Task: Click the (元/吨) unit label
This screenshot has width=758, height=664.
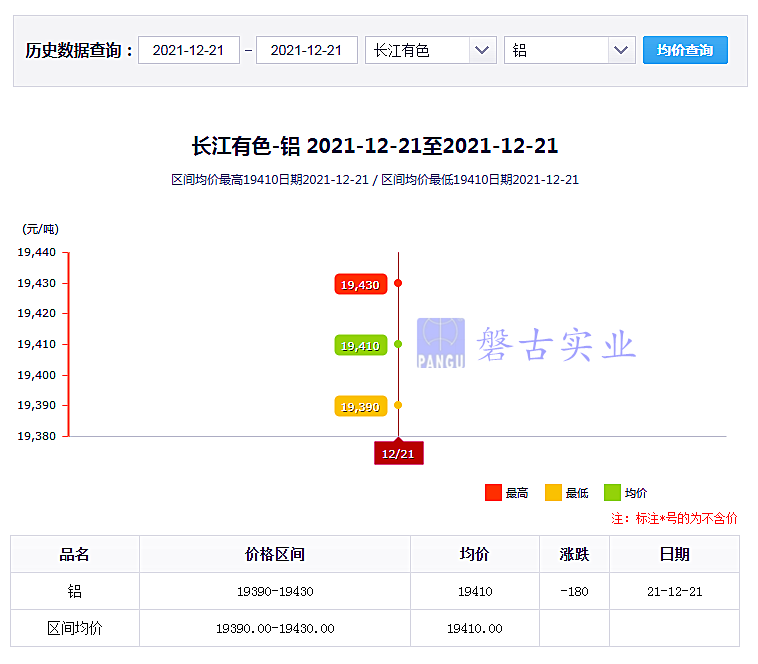Action: click(x=41, y=229)
